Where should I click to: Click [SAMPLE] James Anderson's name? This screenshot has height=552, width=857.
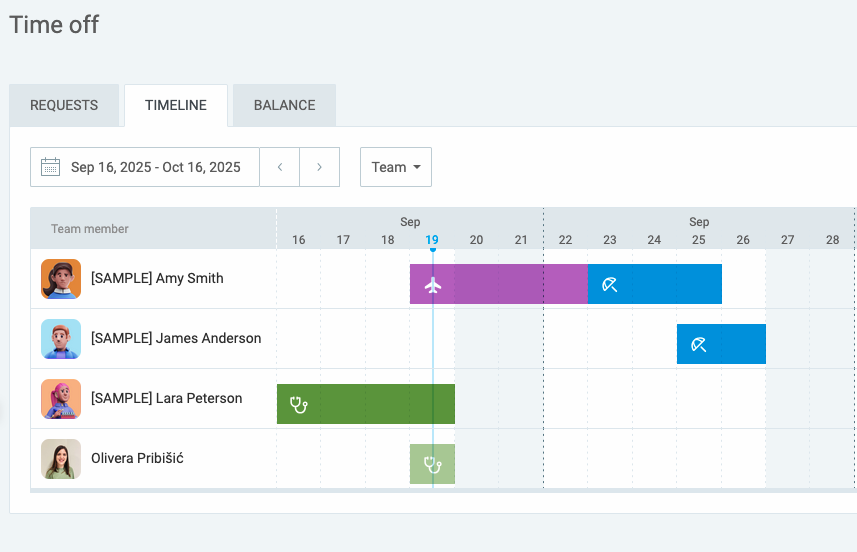coord(176,338)
